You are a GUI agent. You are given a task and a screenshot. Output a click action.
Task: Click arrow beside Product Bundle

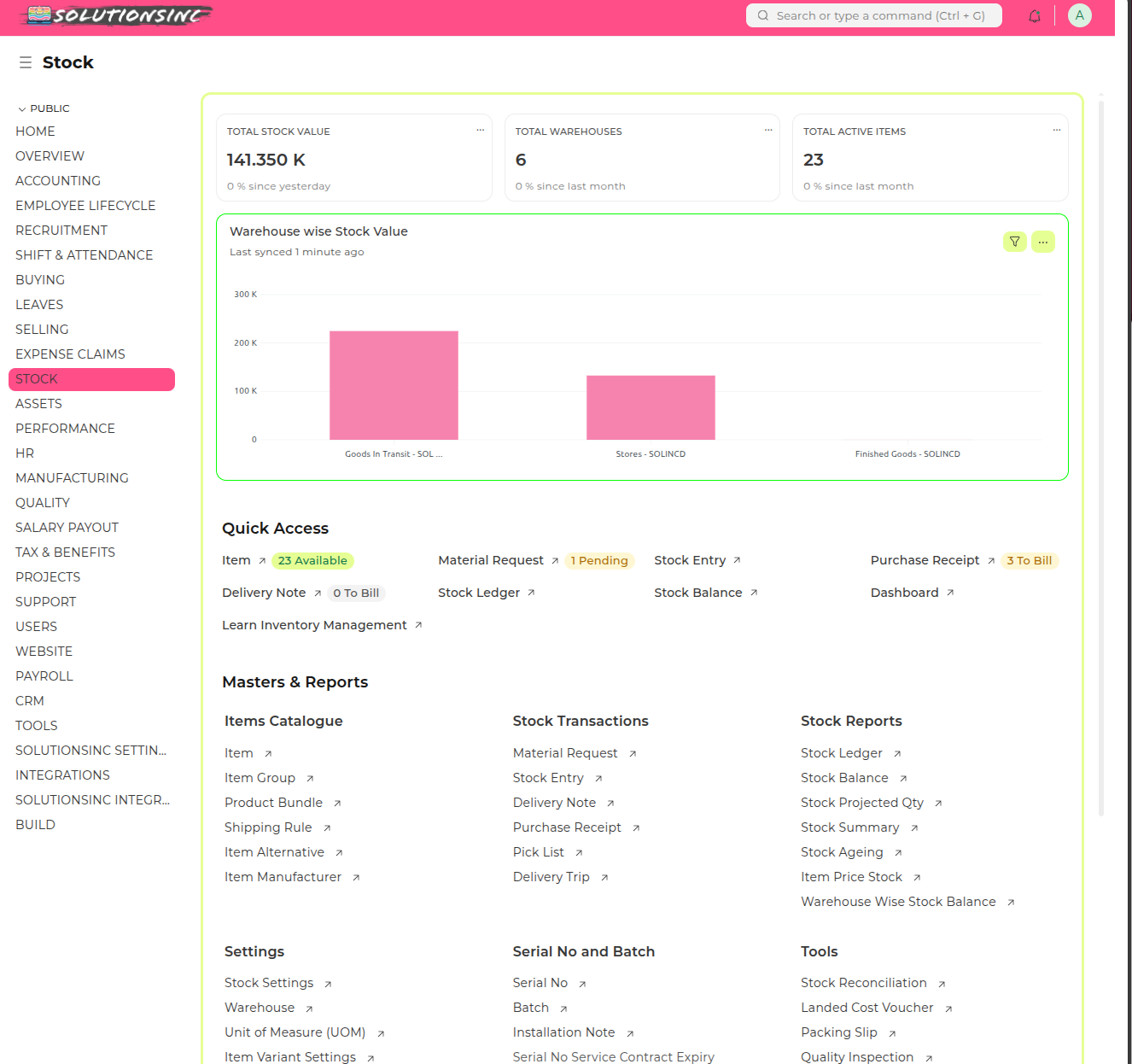pyautogui.click(x=337, y=804)
